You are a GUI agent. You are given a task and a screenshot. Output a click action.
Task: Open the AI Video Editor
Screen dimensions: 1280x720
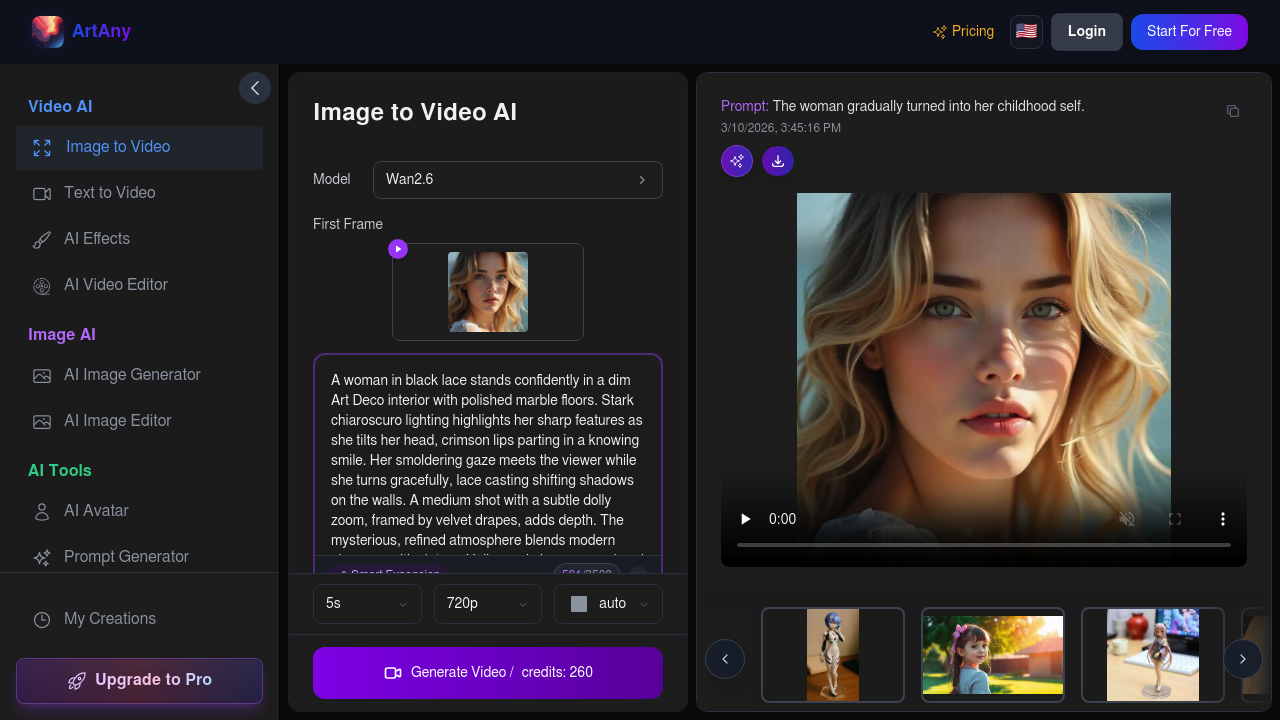click(x=115, y=285)
